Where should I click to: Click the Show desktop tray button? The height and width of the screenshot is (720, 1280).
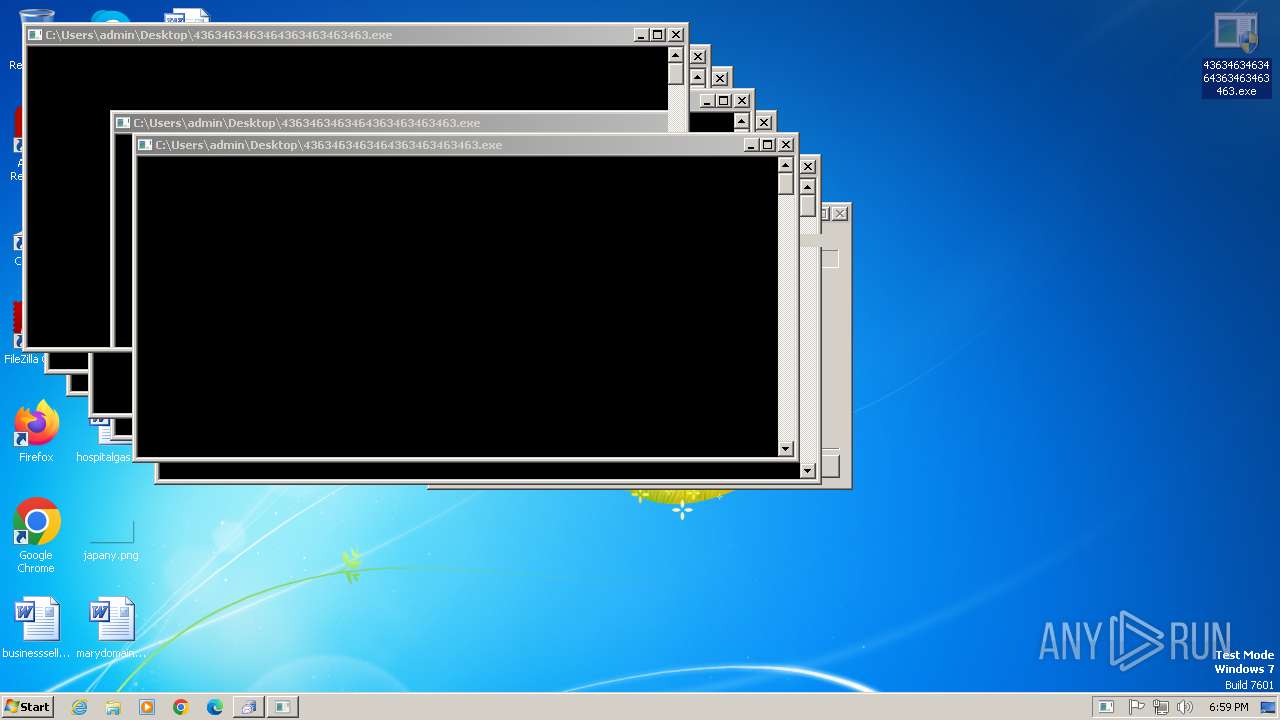(x=1270, y=707)
